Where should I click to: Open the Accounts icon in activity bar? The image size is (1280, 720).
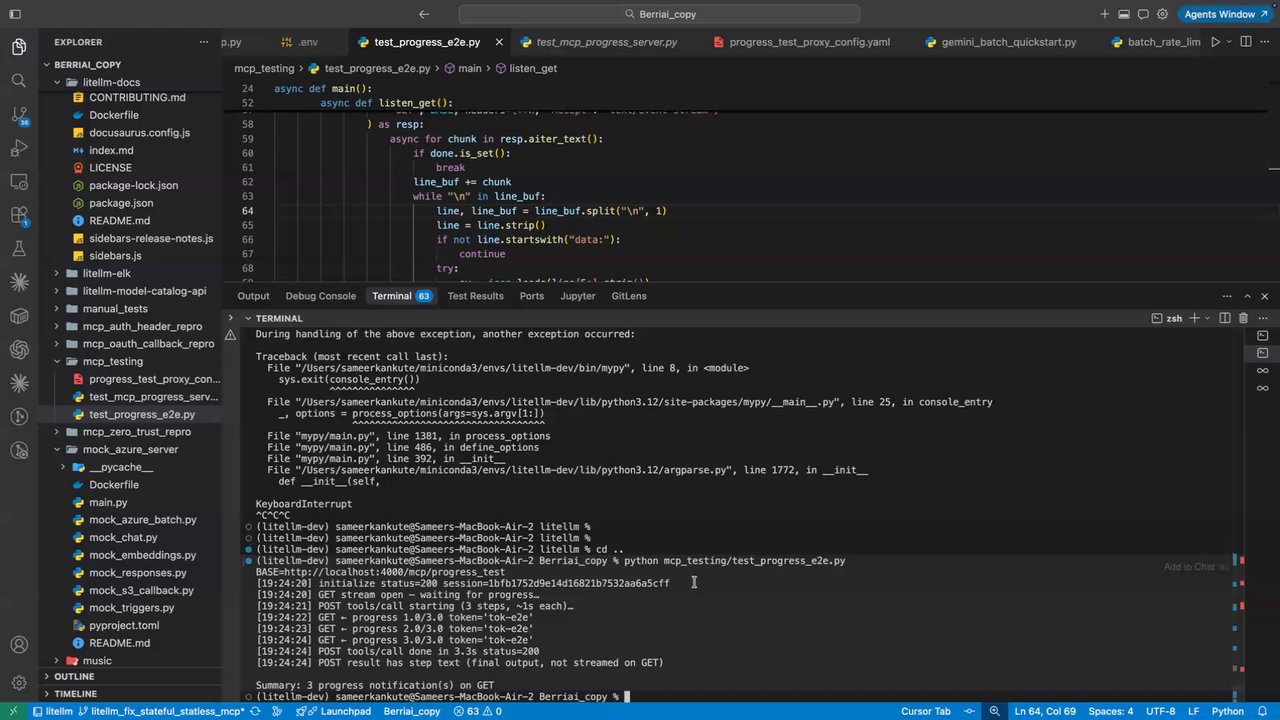(x=19, y=646)
